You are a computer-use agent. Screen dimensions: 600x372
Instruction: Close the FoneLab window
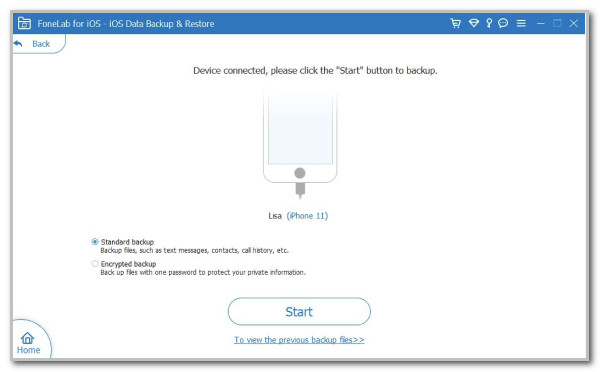coord(574,23)
